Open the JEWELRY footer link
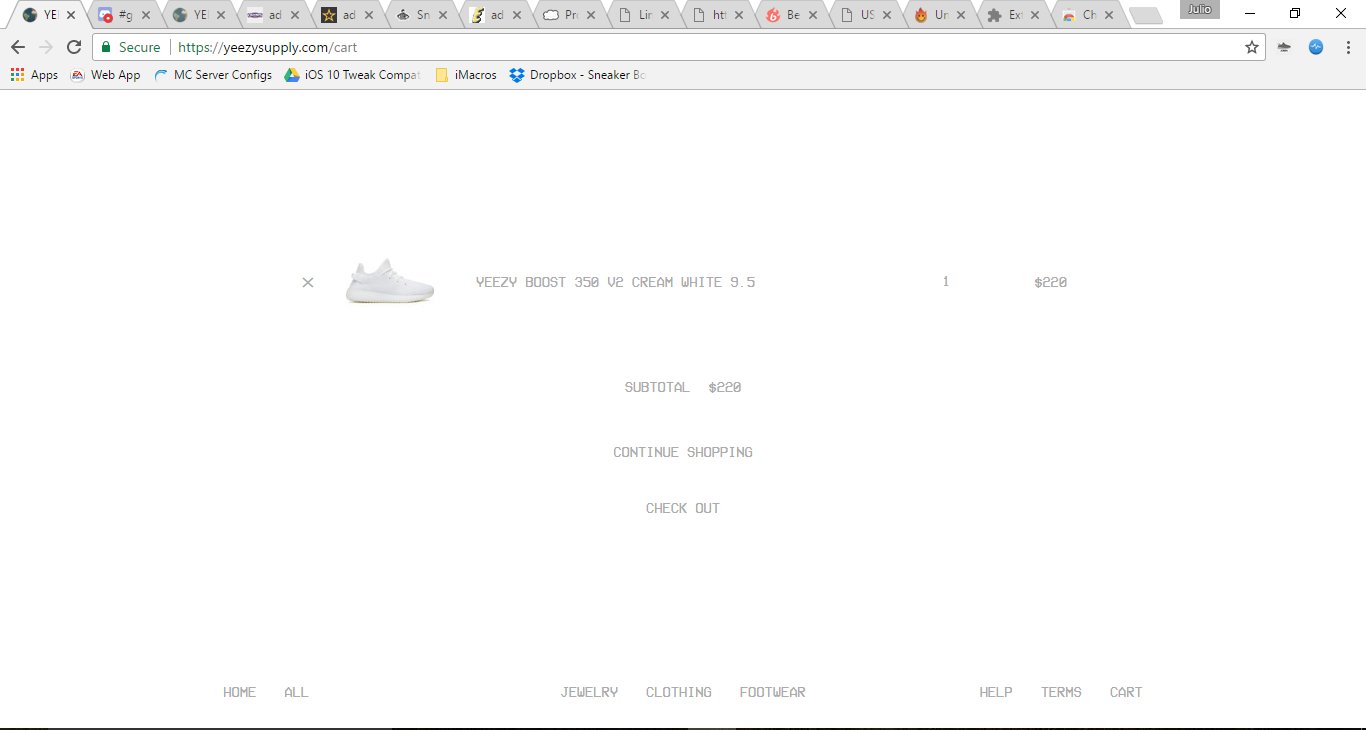 click(x=589, y=692)
